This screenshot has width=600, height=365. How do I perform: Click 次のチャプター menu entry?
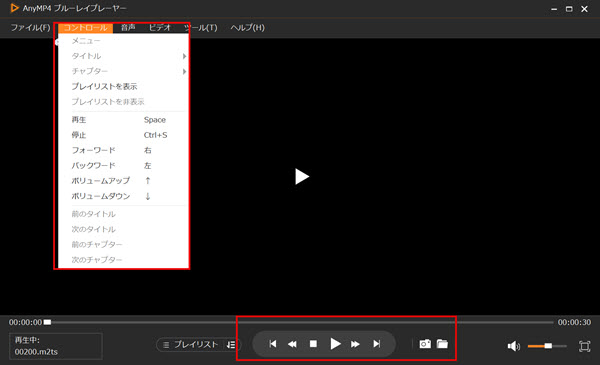[123, 260]
